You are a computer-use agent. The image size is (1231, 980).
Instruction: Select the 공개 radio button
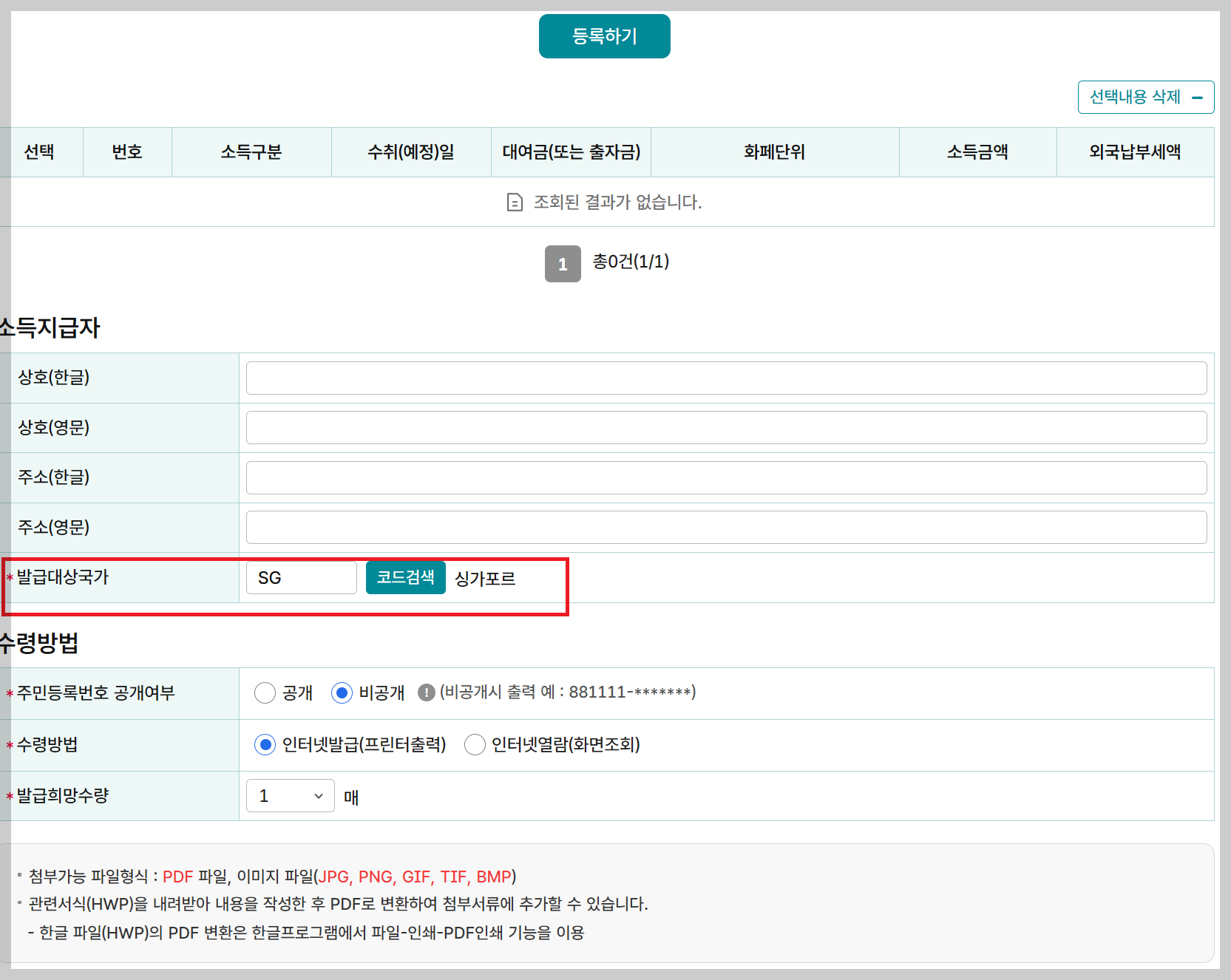(265, 693)
